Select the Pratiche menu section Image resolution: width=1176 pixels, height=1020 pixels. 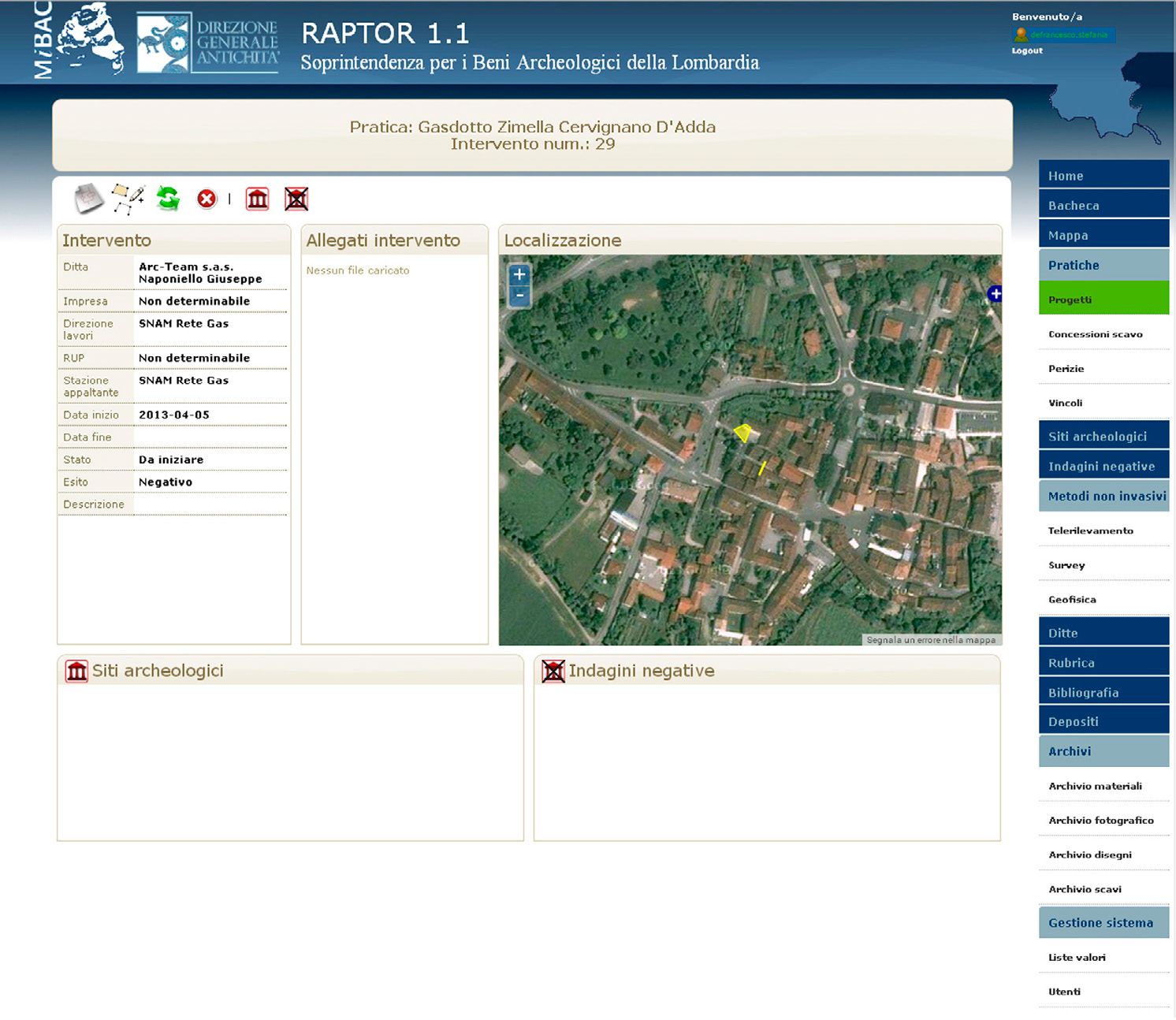point(1103,265)
